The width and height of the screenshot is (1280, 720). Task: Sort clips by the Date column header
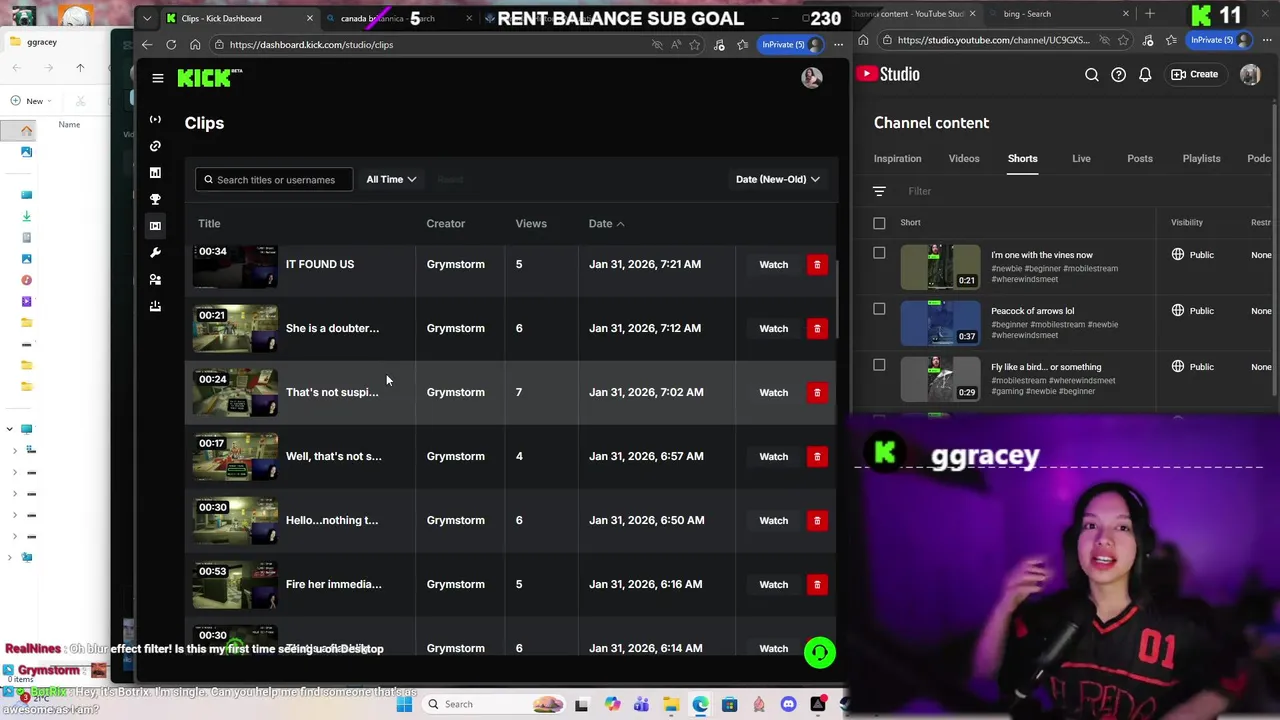click(606, 224)
